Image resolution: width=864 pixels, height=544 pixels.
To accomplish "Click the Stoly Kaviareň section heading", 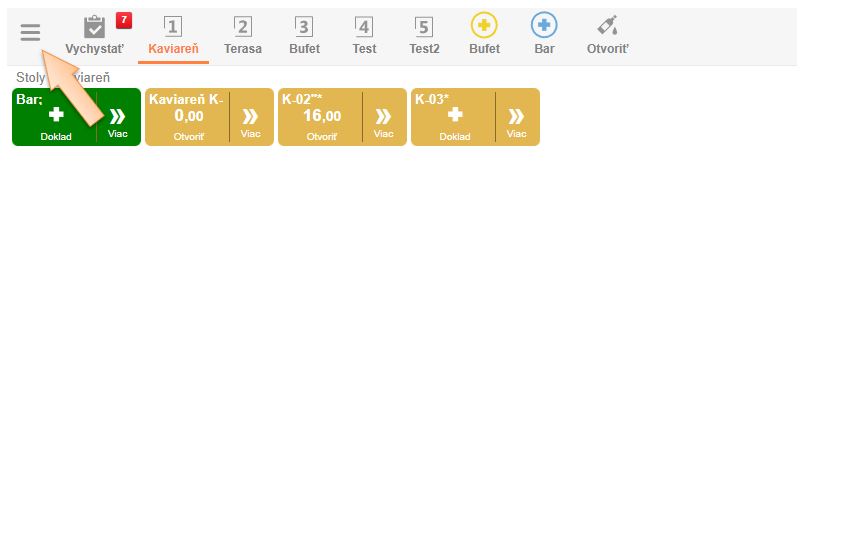I will pyautogui.click(x=63, y=77).
